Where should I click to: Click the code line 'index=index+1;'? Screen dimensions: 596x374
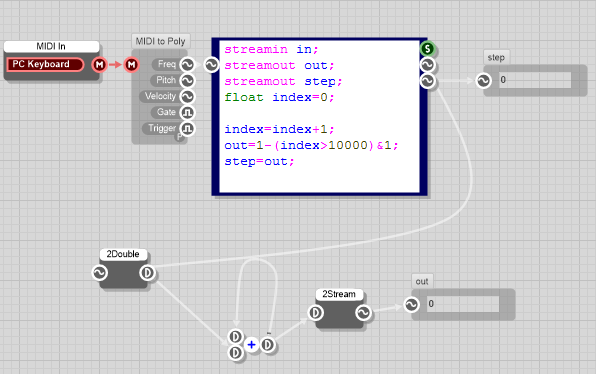pyautogui.click(x=279, y=129)
